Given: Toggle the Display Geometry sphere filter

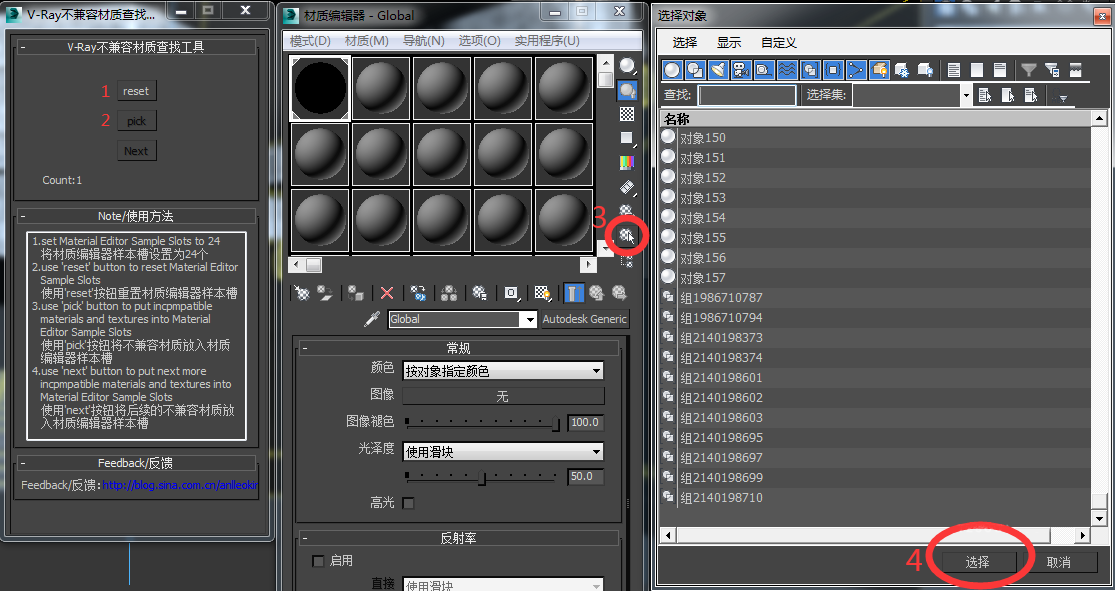Looking at the screenshot, I should click(x=673, y=70).
